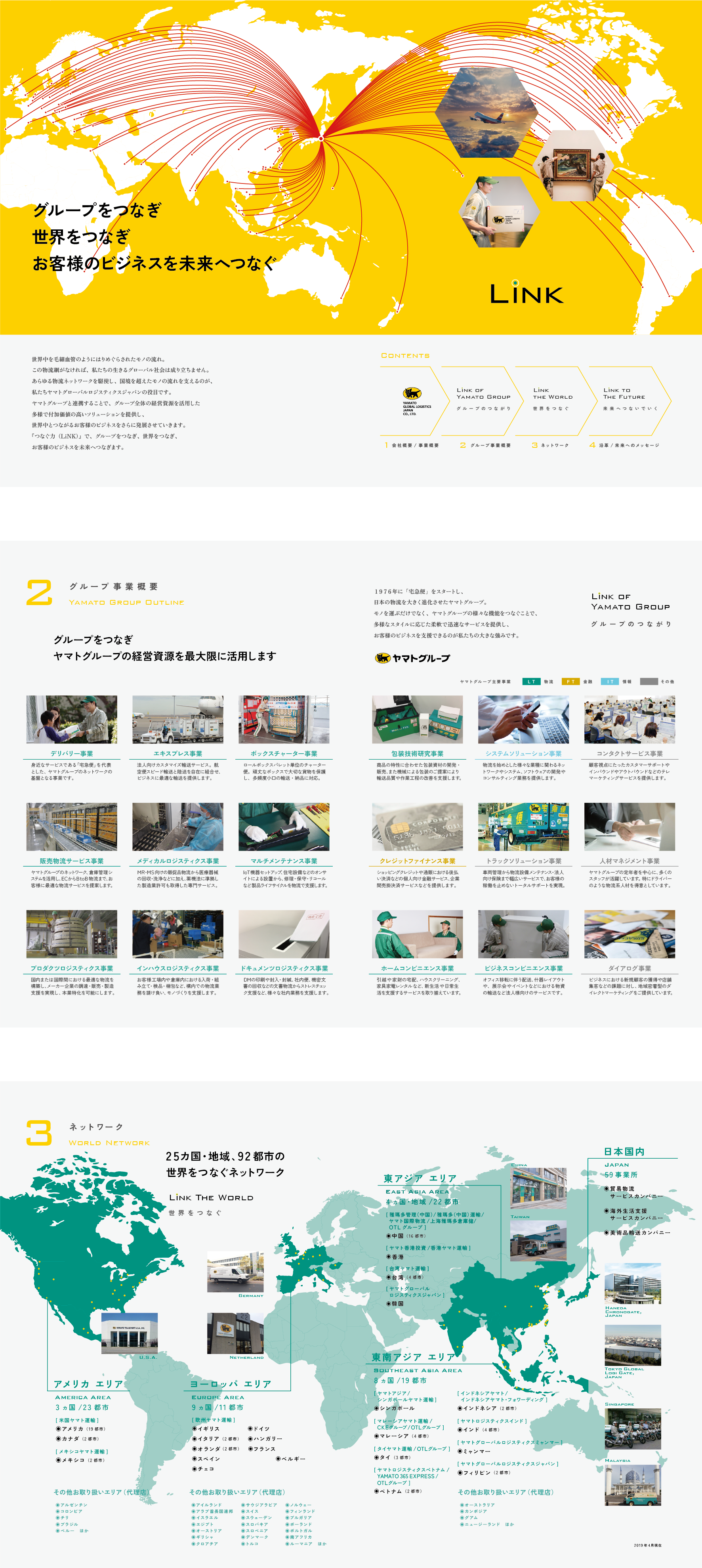The image size is (702, 1568).
Task: Select the フィリピン (2都市) entry
Action: [484, 1473]
